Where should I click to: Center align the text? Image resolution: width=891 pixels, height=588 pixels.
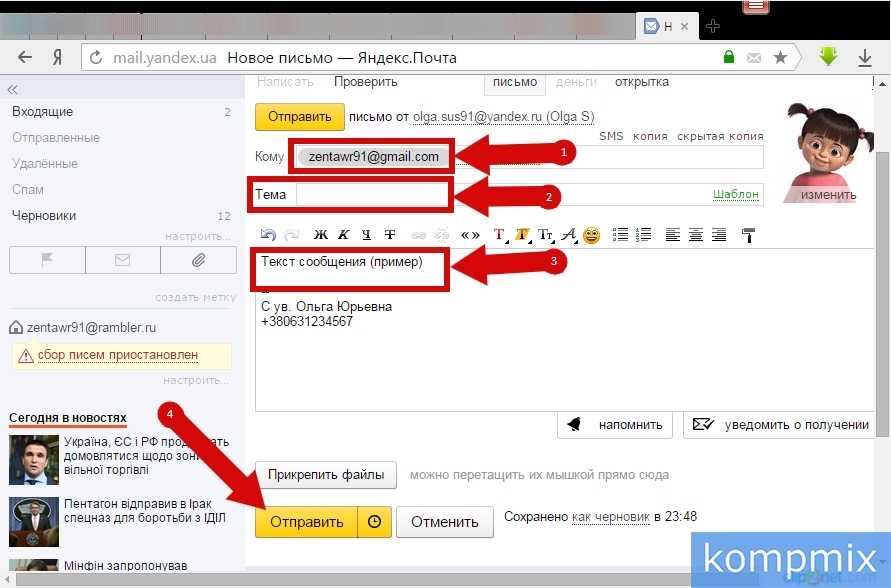[696, 235]
